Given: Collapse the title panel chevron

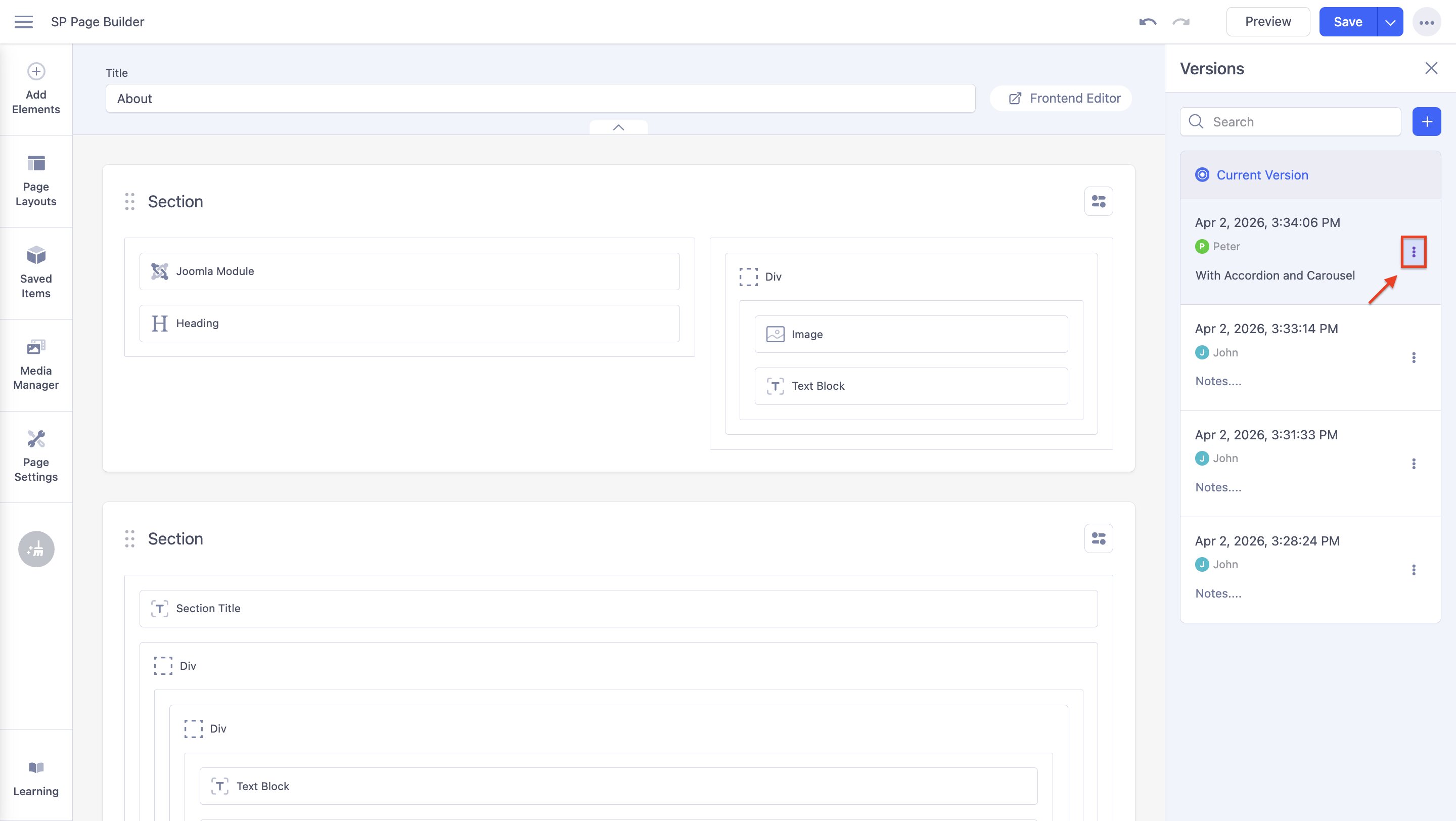Looking at the screenshot, I should [618, 128].
